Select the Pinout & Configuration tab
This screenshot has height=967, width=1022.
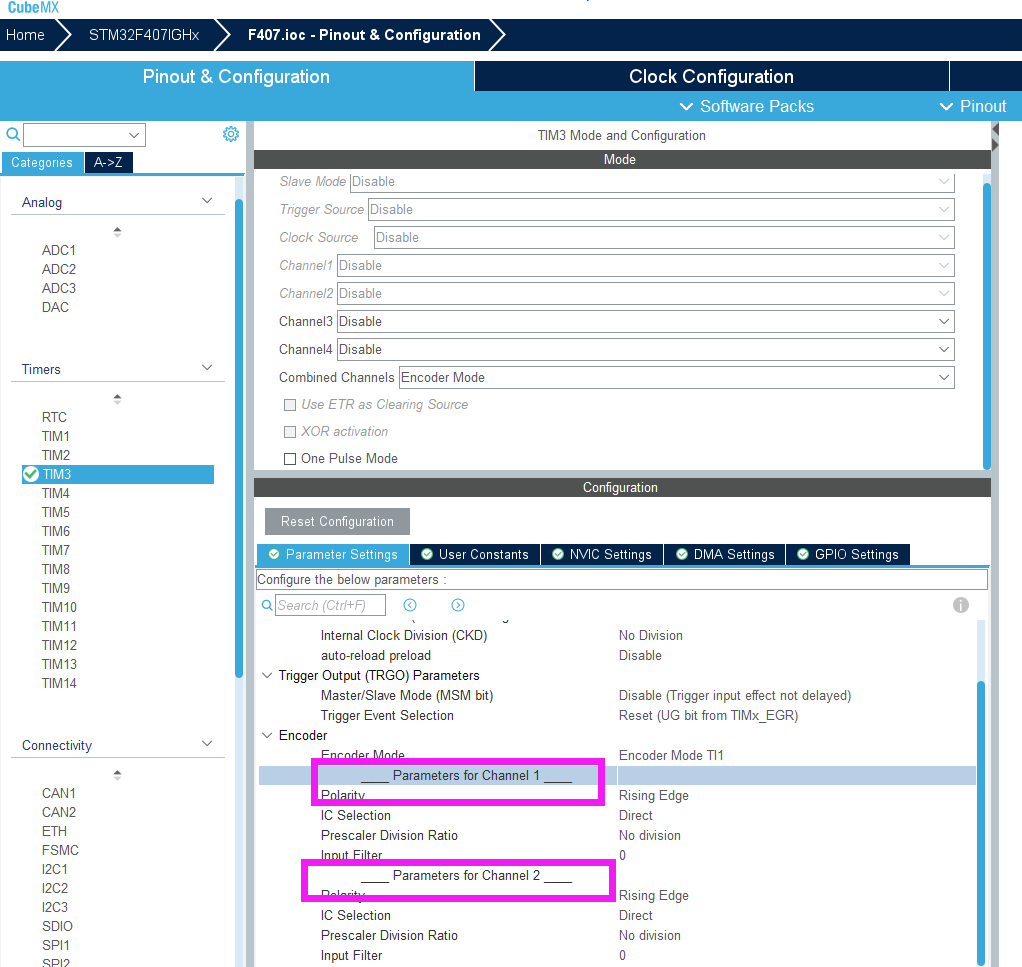236,76
